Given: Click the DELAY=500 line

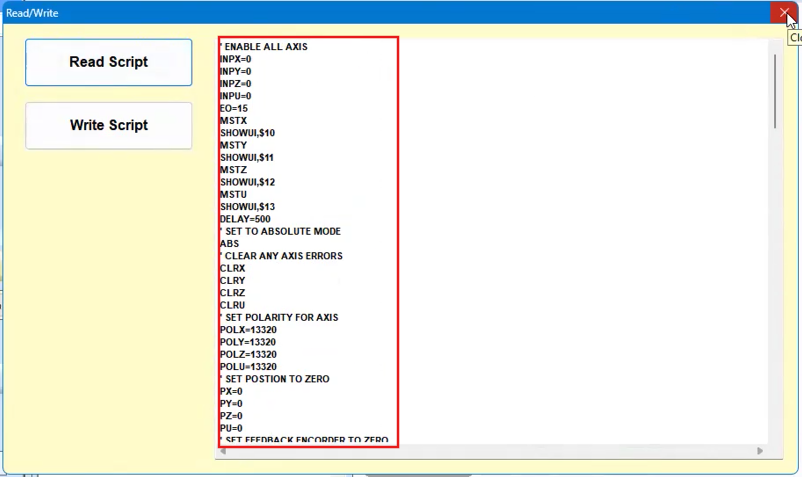Looking at the screenshot, I should [245, 219].
